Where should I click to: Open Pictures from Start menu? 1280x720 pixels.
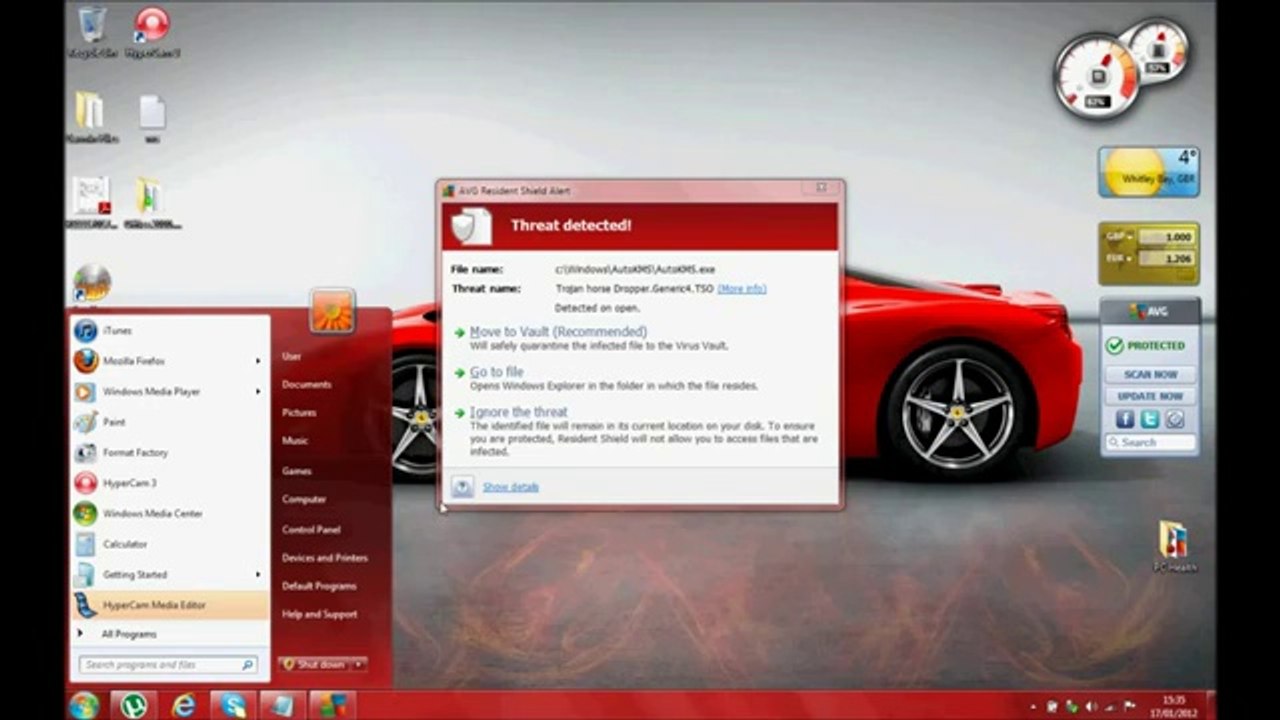299,413
